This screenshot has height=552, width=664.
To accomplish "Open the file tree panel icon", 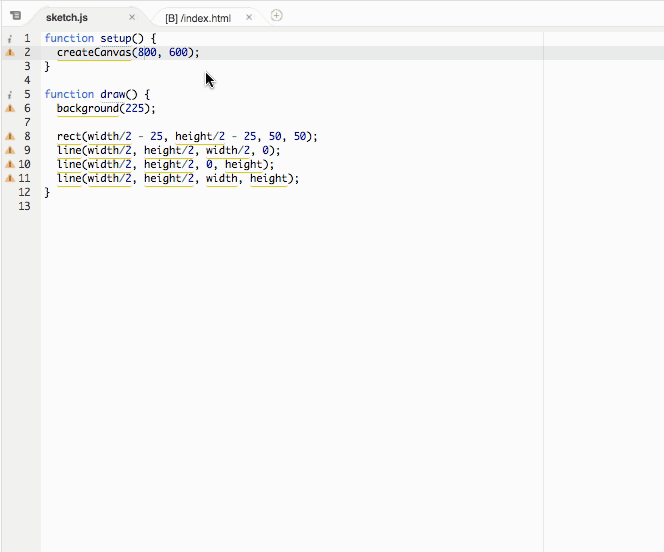I will 16,16.
